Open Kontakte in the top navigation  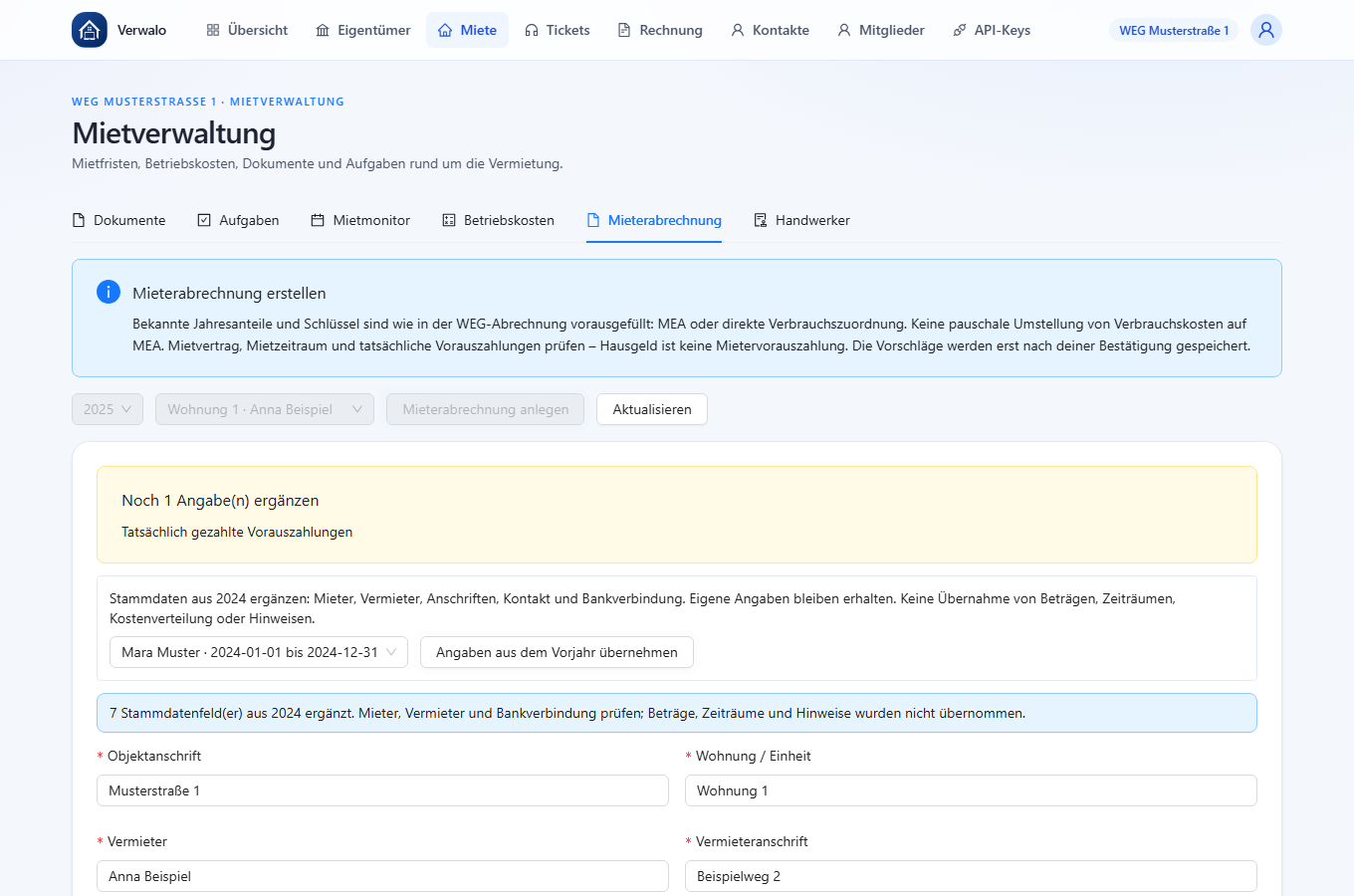(x=770, y=30)
